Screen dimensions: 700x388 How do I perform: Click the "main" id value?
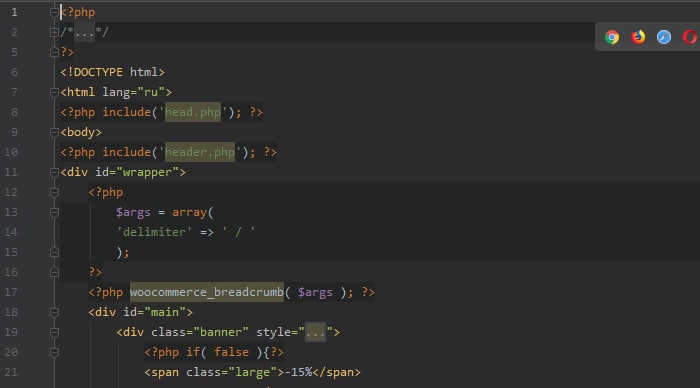[165, 312]
